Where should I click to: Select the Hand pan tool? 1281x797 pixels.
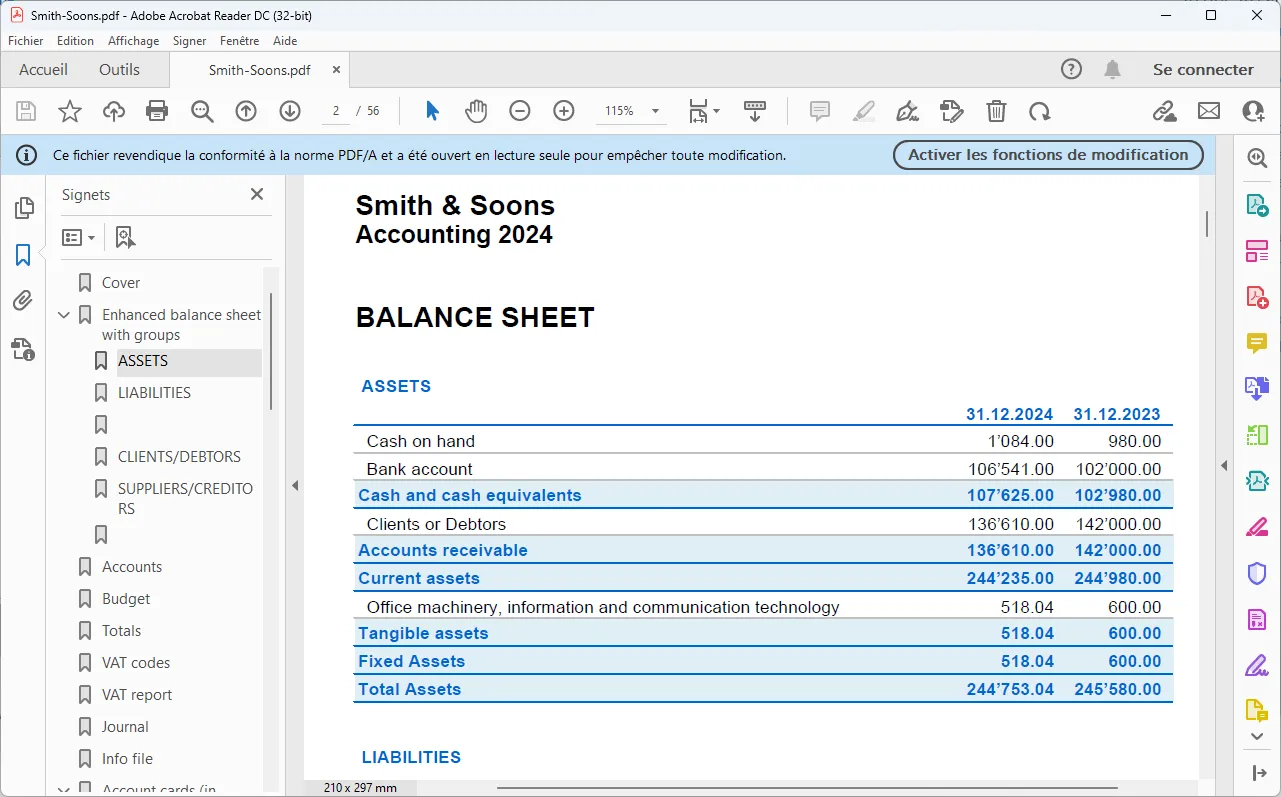[x=476, y=111]
